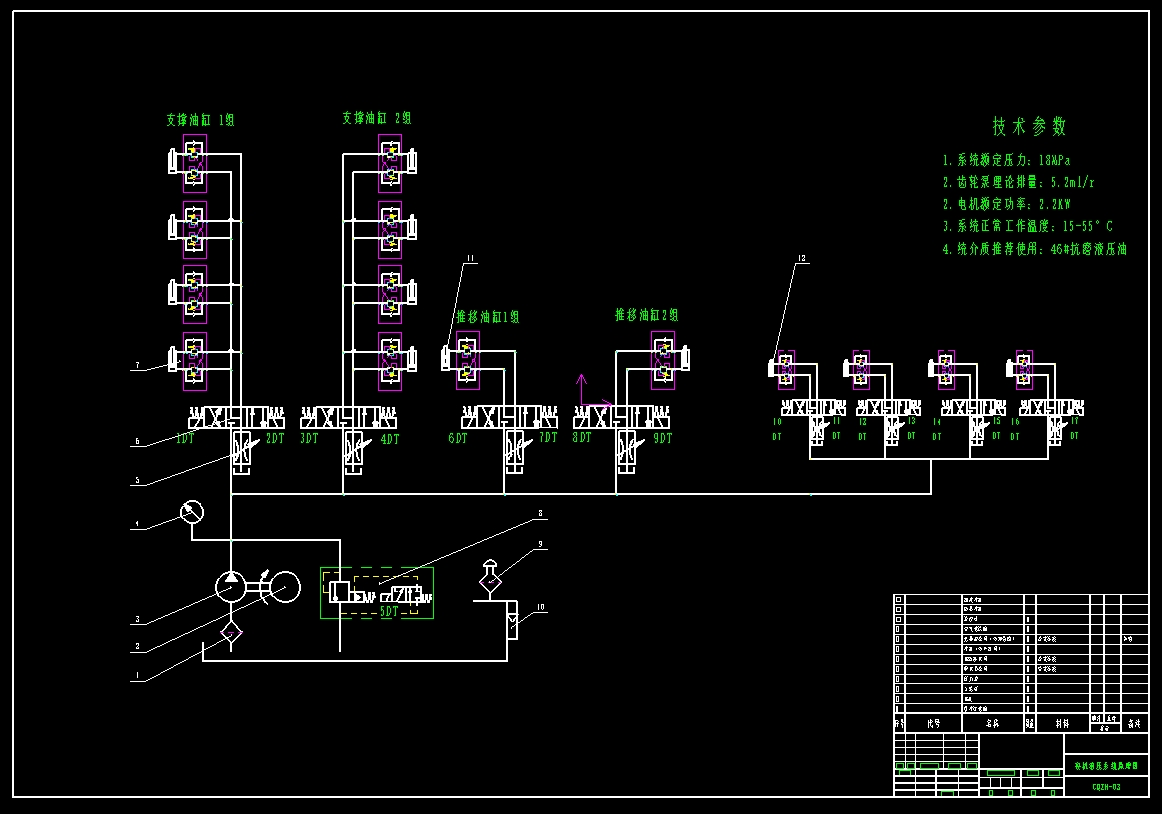Click the tank level gauge symbol
Viewport: 1162px width, 814px height.
[513, 621]
